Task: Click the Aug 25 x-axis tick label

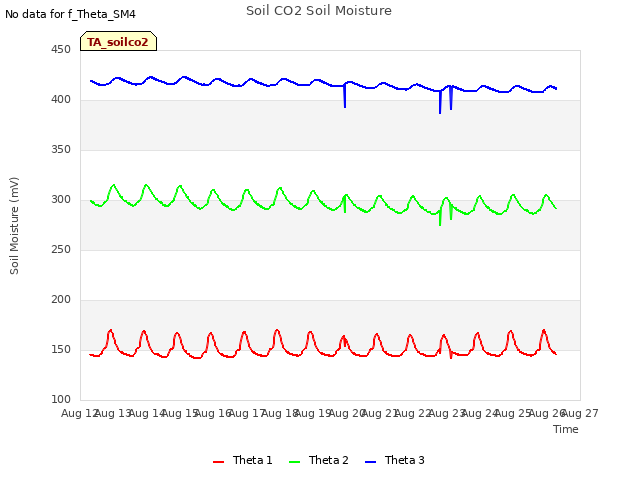Action: coord(513,413)
